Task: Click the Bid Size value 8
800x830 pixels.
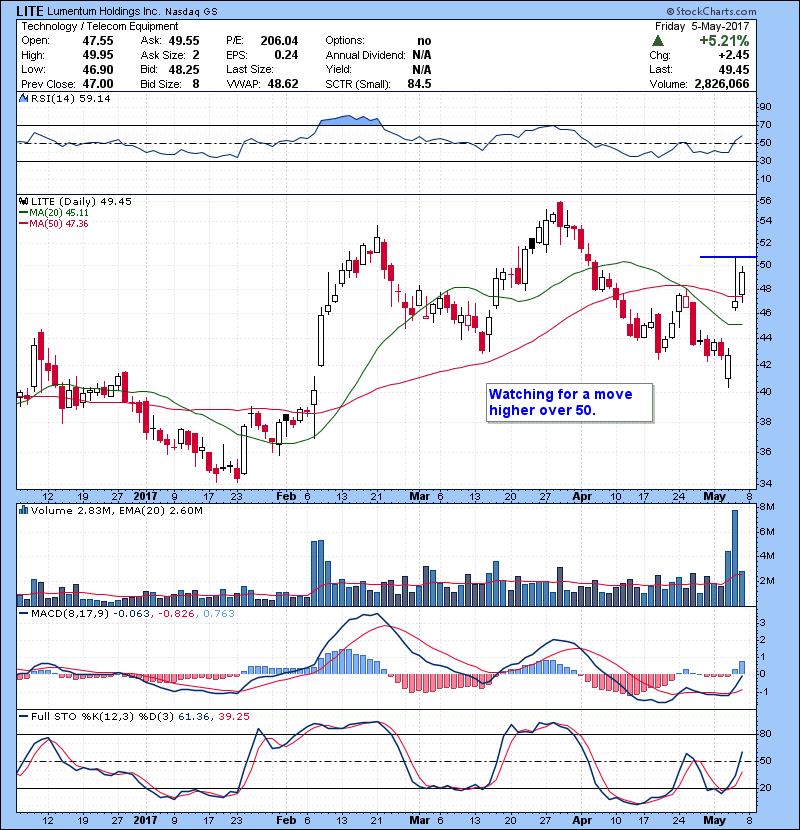Action: pyautogui.click(x=196, y=84)
